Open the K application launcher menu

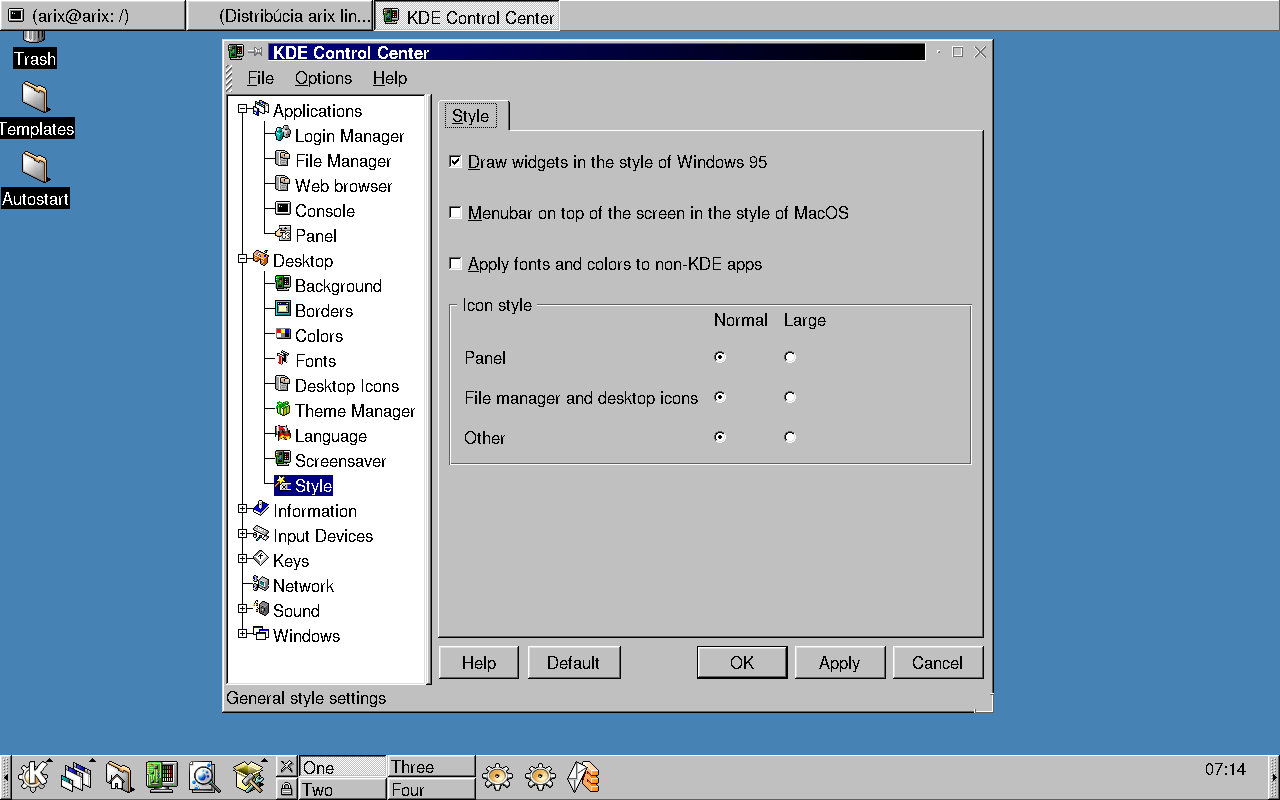[x=32, y=776]
